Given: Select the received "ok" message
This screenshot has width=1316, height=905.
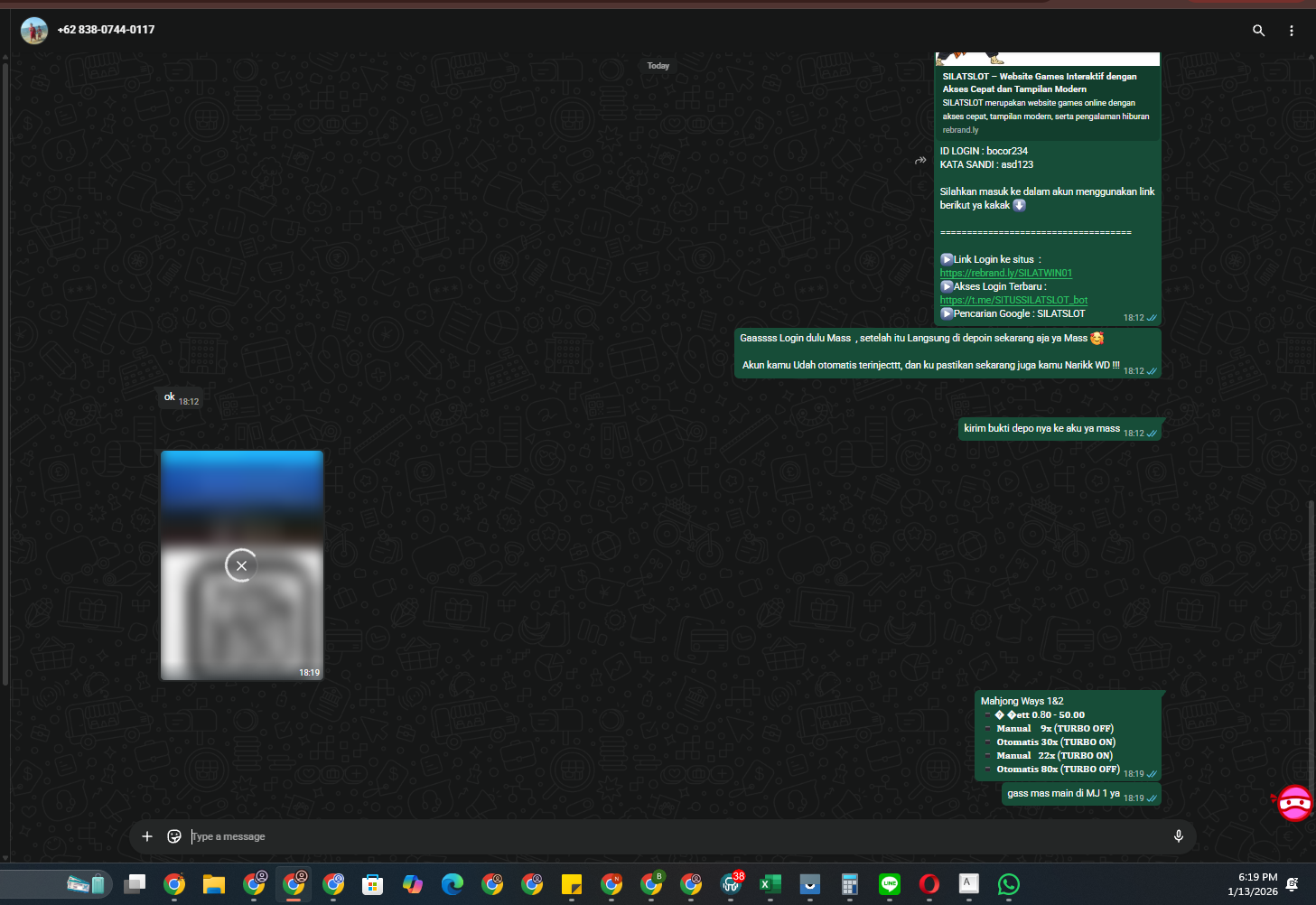Looking at the screenshot, I should [180, 397].
